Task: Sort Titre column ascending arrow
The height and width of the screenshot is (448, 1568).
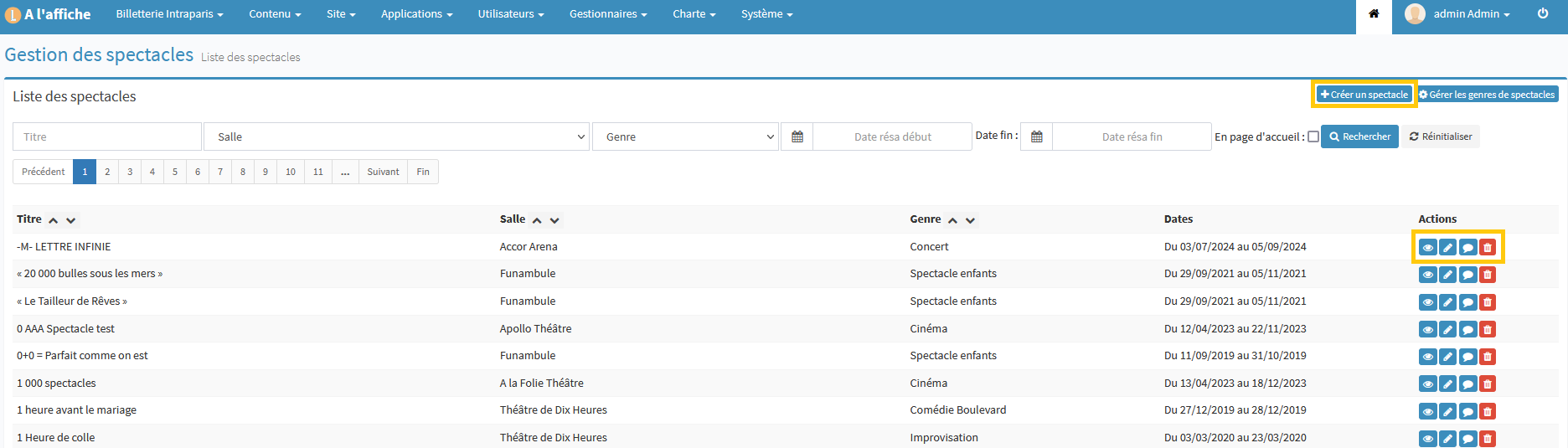Action: click(x=54, y=220)
